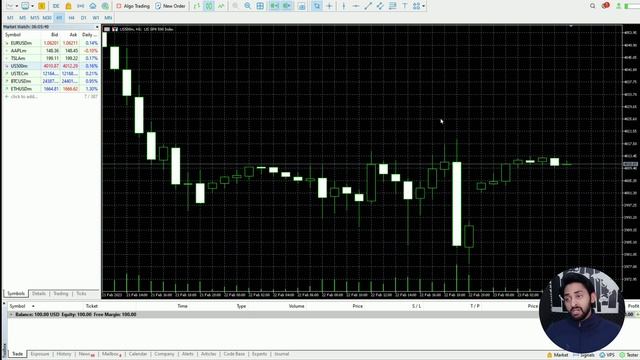This screenshot has width=640, height=360.
Task: Select the line chart type icon
Action: (221, 6)
